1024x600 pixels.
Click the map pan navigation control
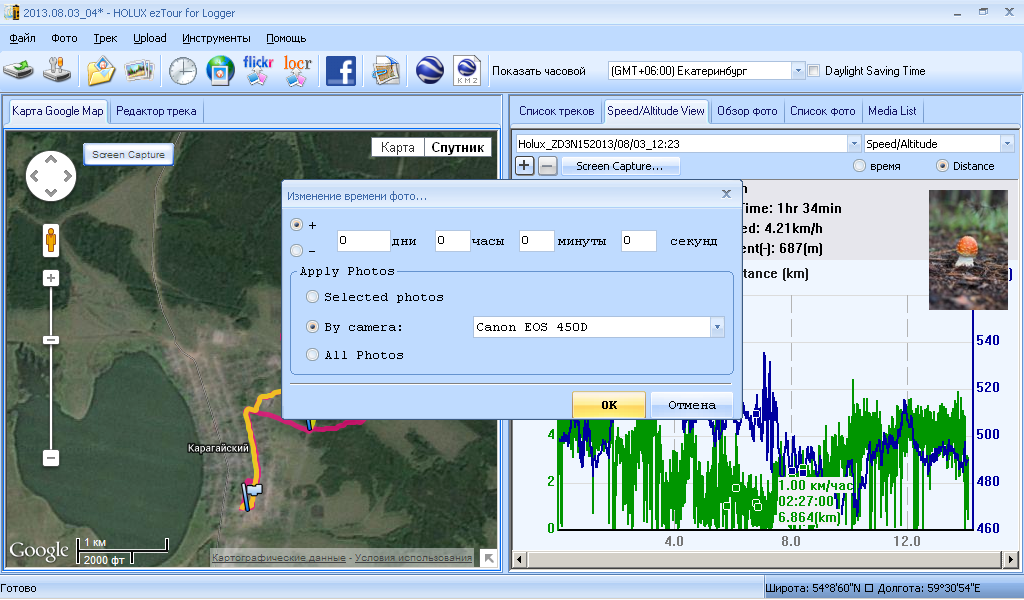51,176
